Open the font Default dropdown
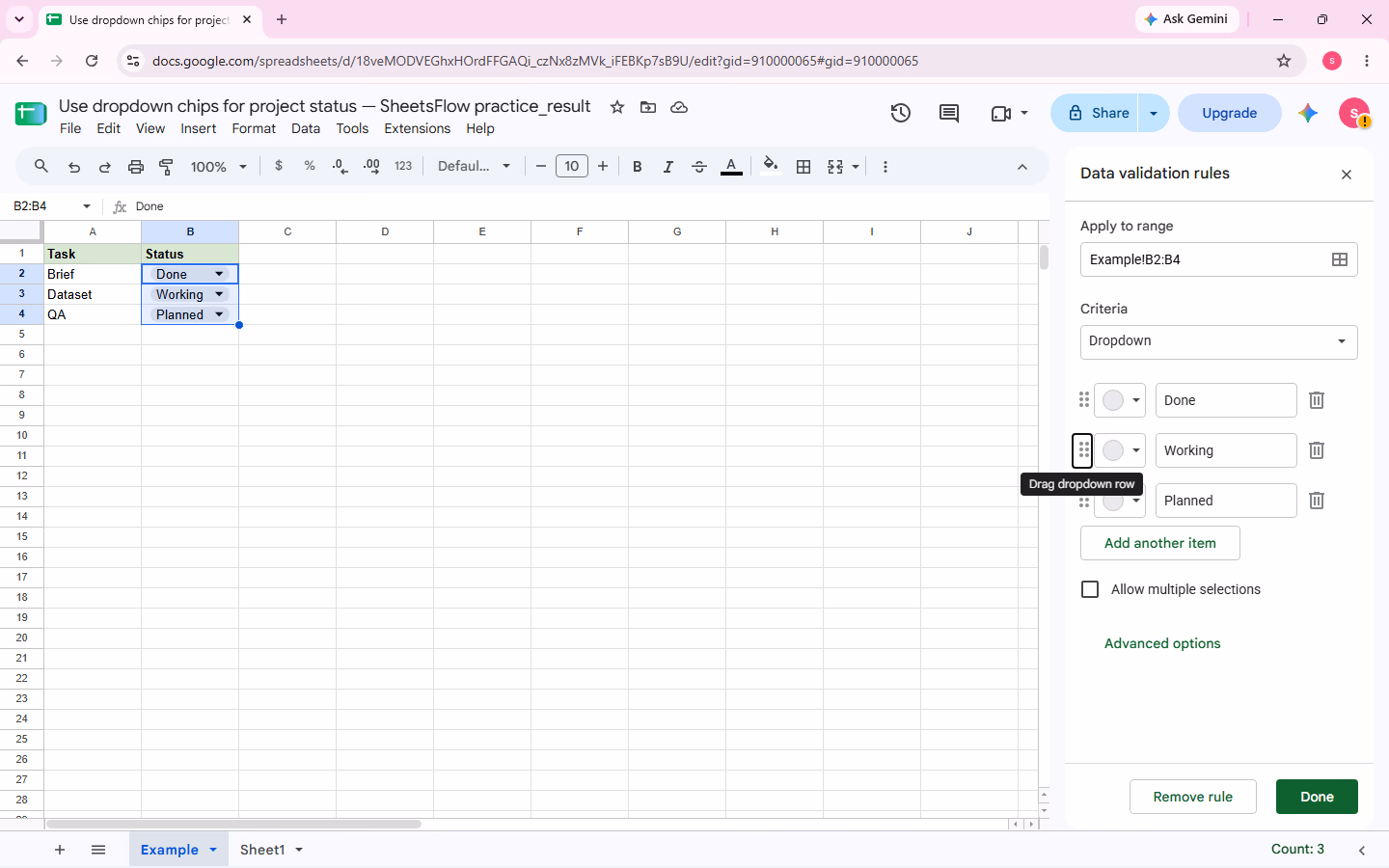 (474, 166)
